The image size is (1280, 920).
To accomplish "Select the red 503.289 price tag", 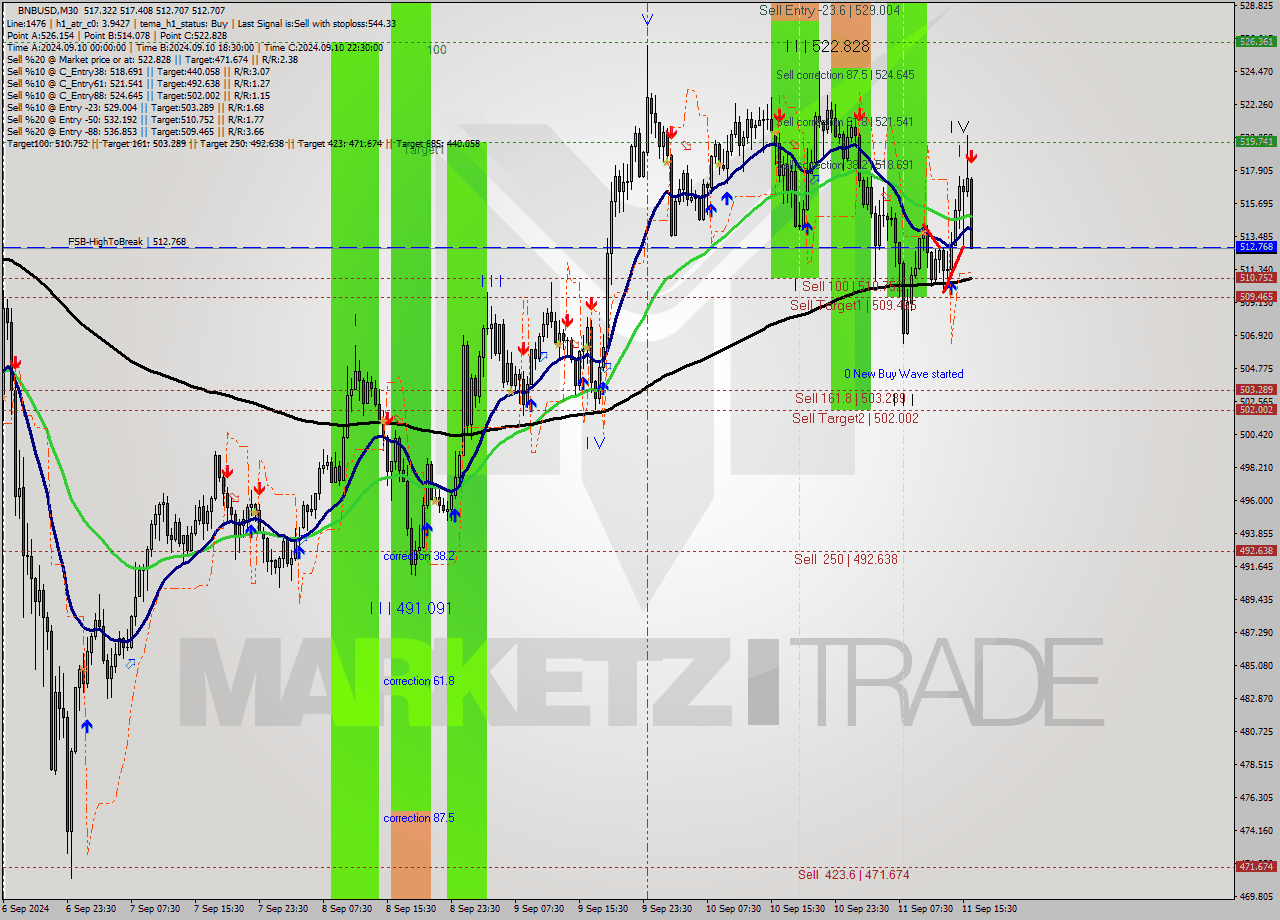I will (1256, 390).
